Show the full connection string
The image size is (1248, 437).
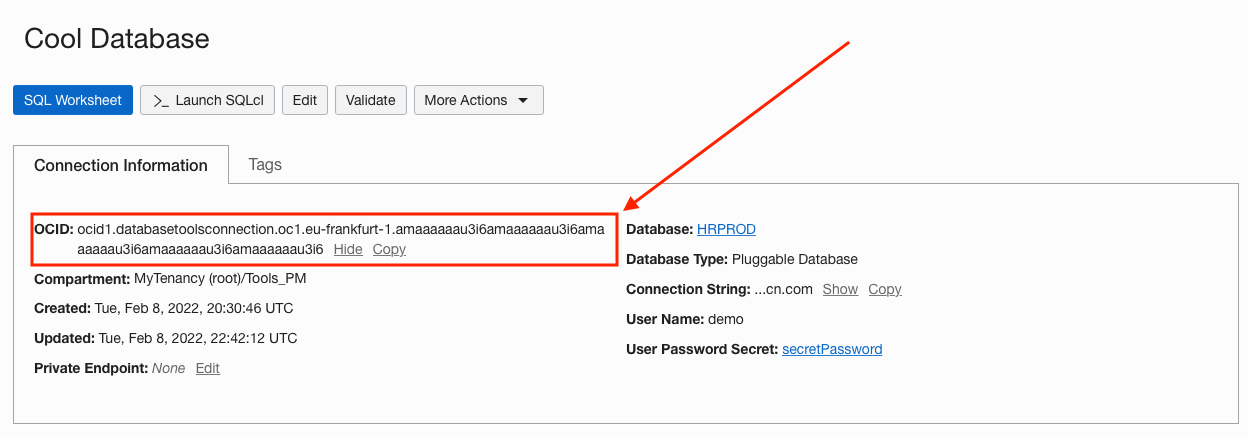pyautogui.click(x=840, y=289)
